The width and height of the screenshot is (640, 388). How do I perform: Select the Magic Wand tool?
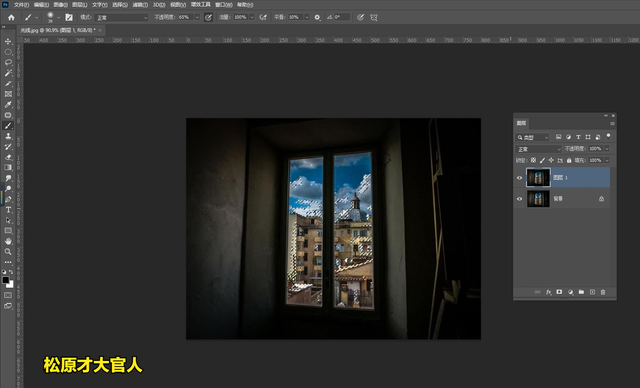8,73
